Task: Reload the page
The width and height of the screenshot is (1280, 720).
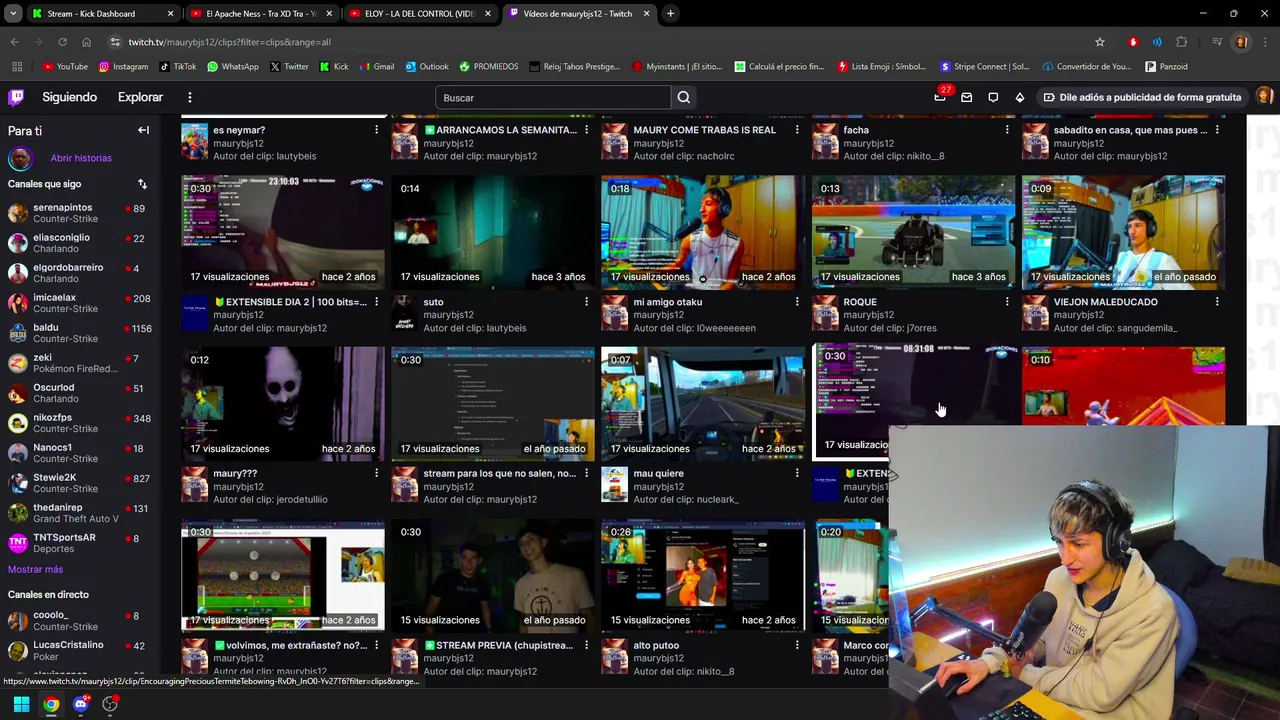Action: tap(62, 42)
